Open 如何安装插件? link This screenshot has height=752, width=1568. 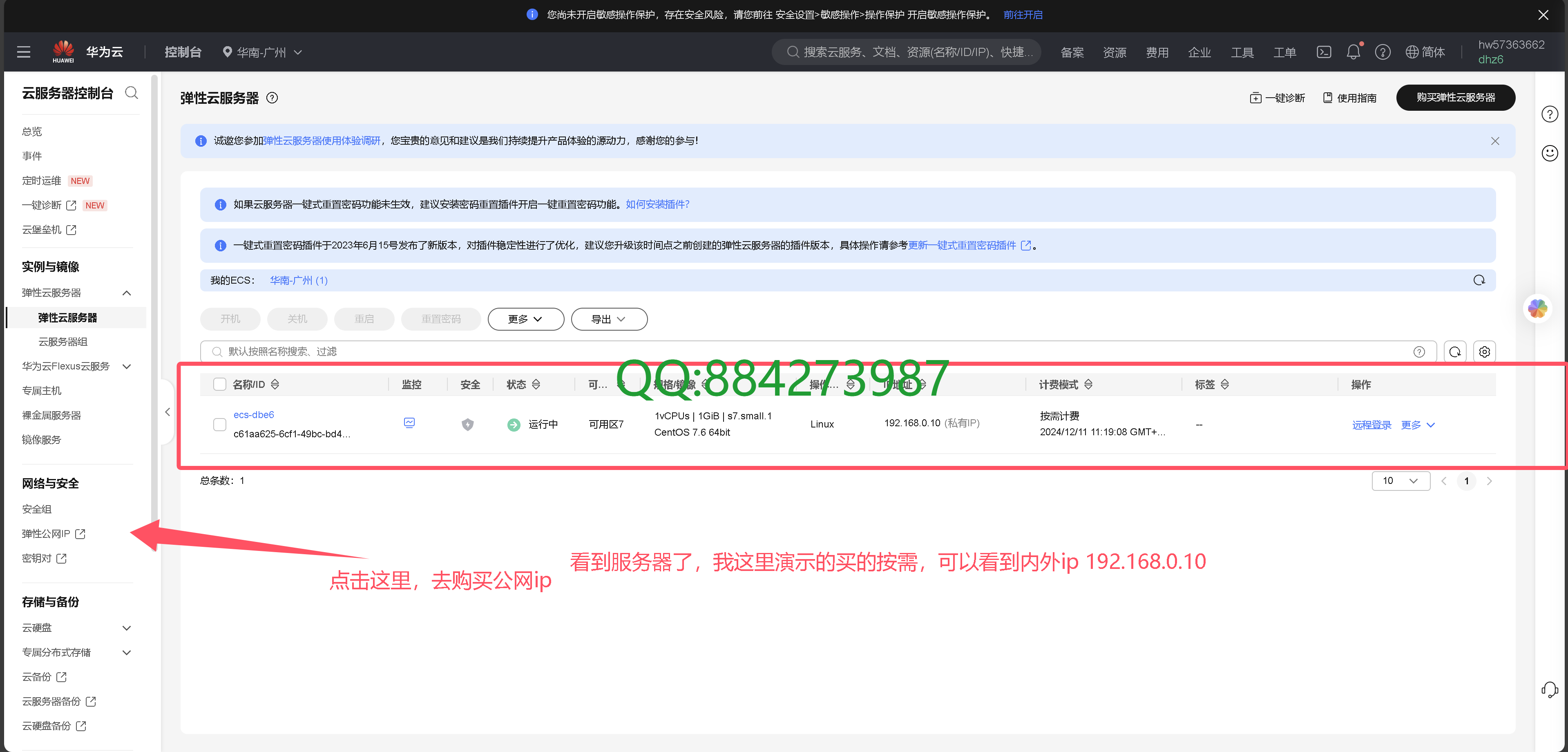point(657,205)
